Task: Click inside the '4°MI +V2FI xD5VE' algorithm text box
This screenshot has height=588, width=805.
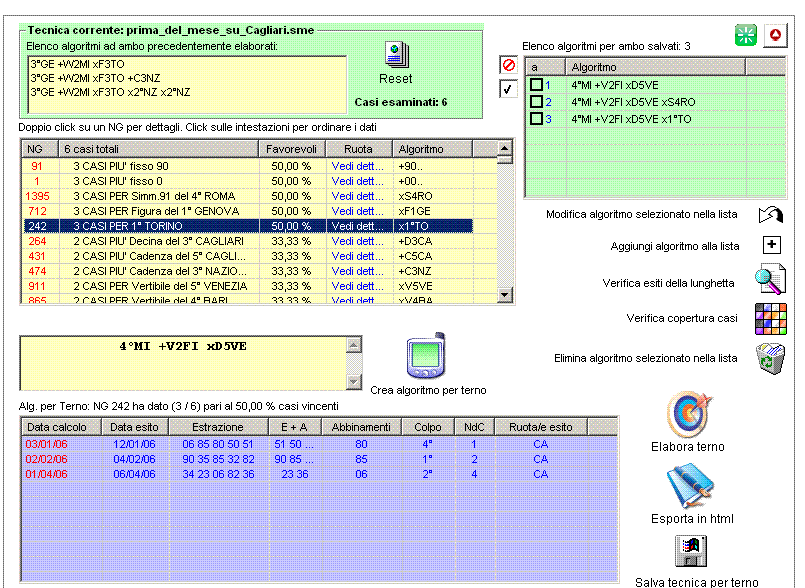Action: point(183,363)
